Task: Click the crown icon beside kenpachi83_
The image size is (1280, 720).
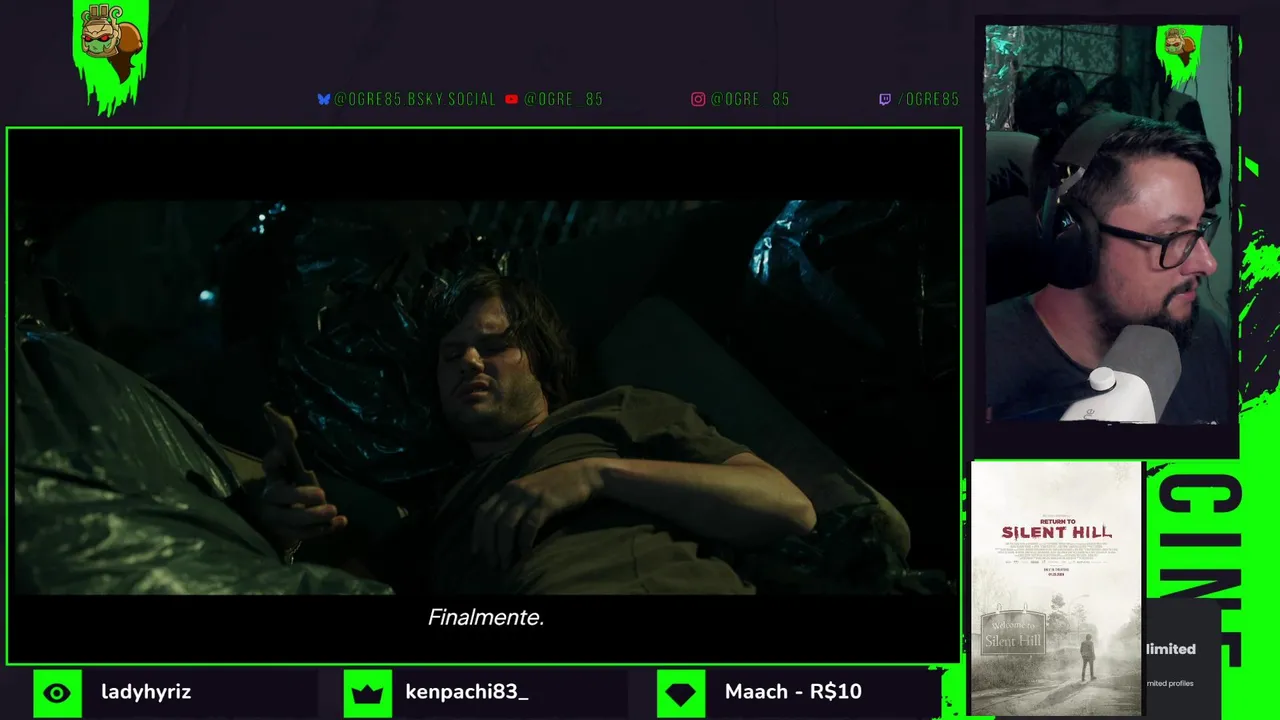Action: click(x=367, y=693)
